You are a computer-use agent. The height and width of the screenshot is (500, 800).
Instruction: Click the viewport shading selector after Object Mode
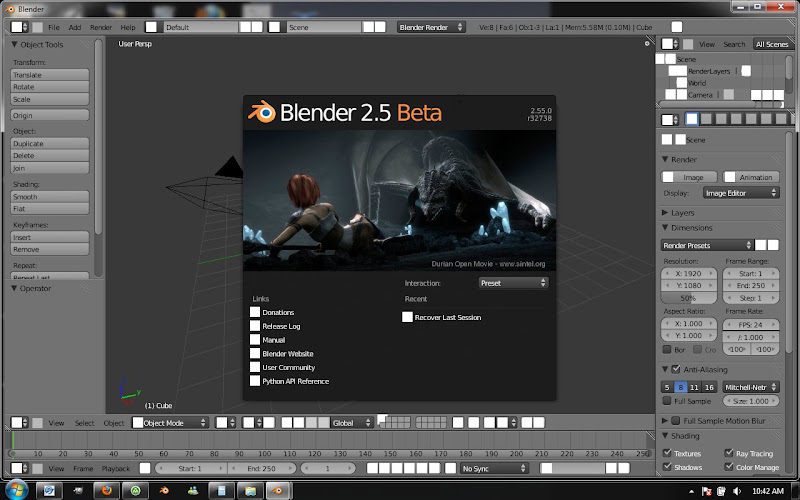[225, 422]
